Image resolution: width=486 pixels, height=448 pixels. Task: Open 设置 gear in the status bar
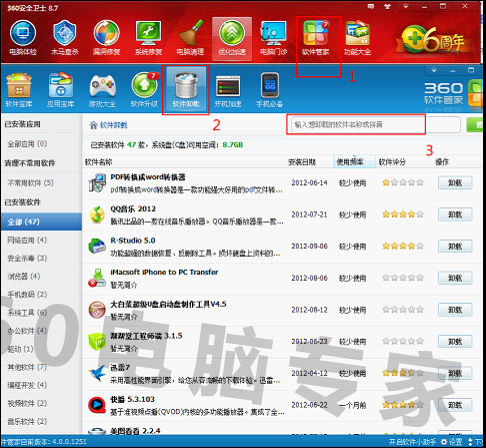(x=452, y=442)
